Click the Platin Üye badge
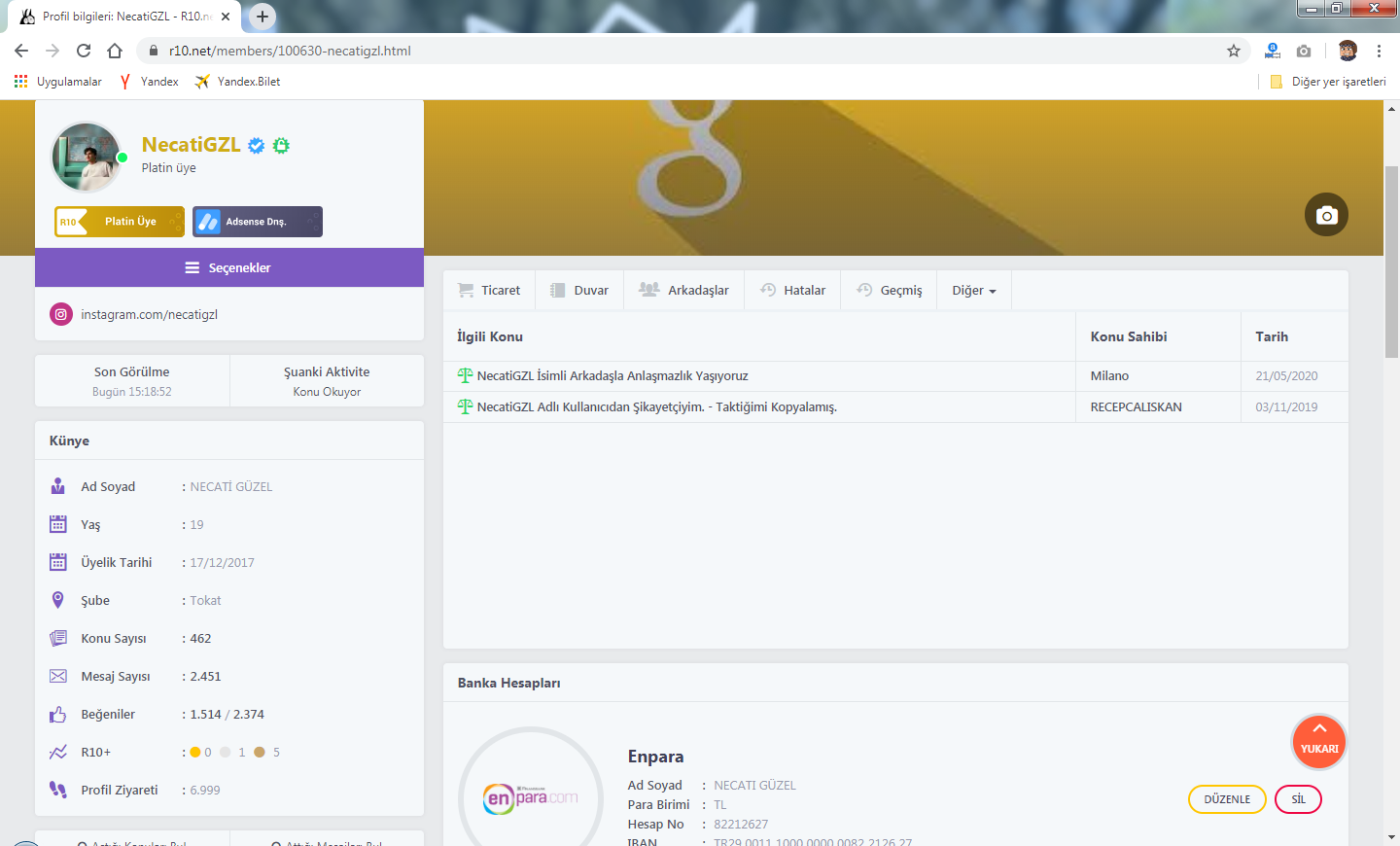This screenshot has height=846, width=1400. (x=120, y=222)
